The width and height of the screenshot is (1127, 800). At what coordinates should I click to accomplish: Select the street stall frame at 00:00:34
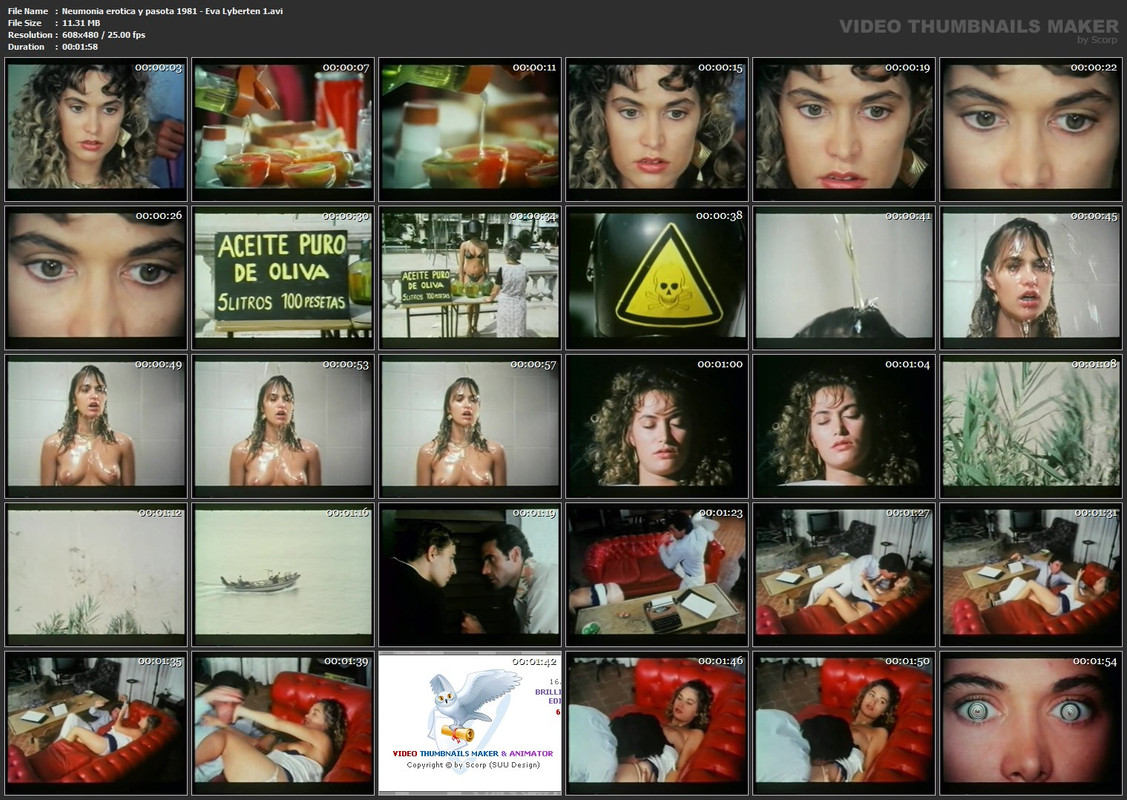469,277
